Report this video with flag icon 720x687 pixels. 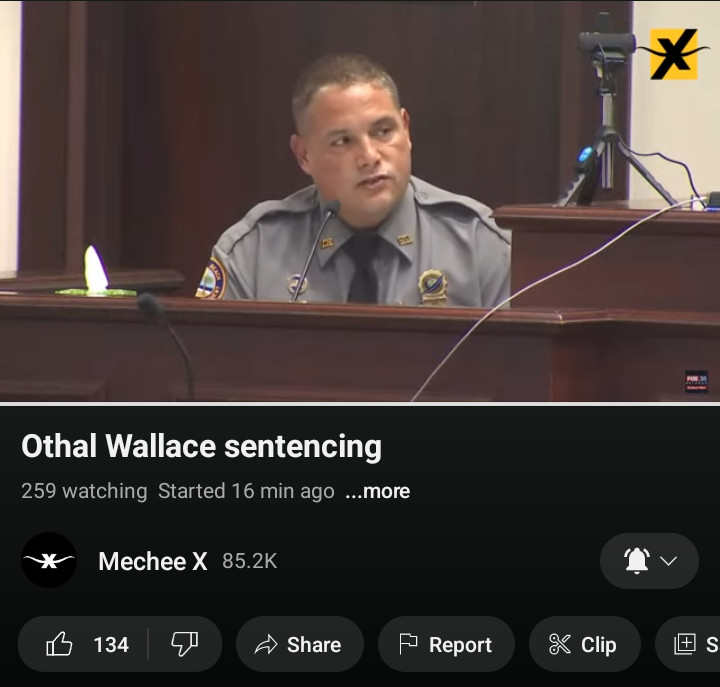coord(408,645)
